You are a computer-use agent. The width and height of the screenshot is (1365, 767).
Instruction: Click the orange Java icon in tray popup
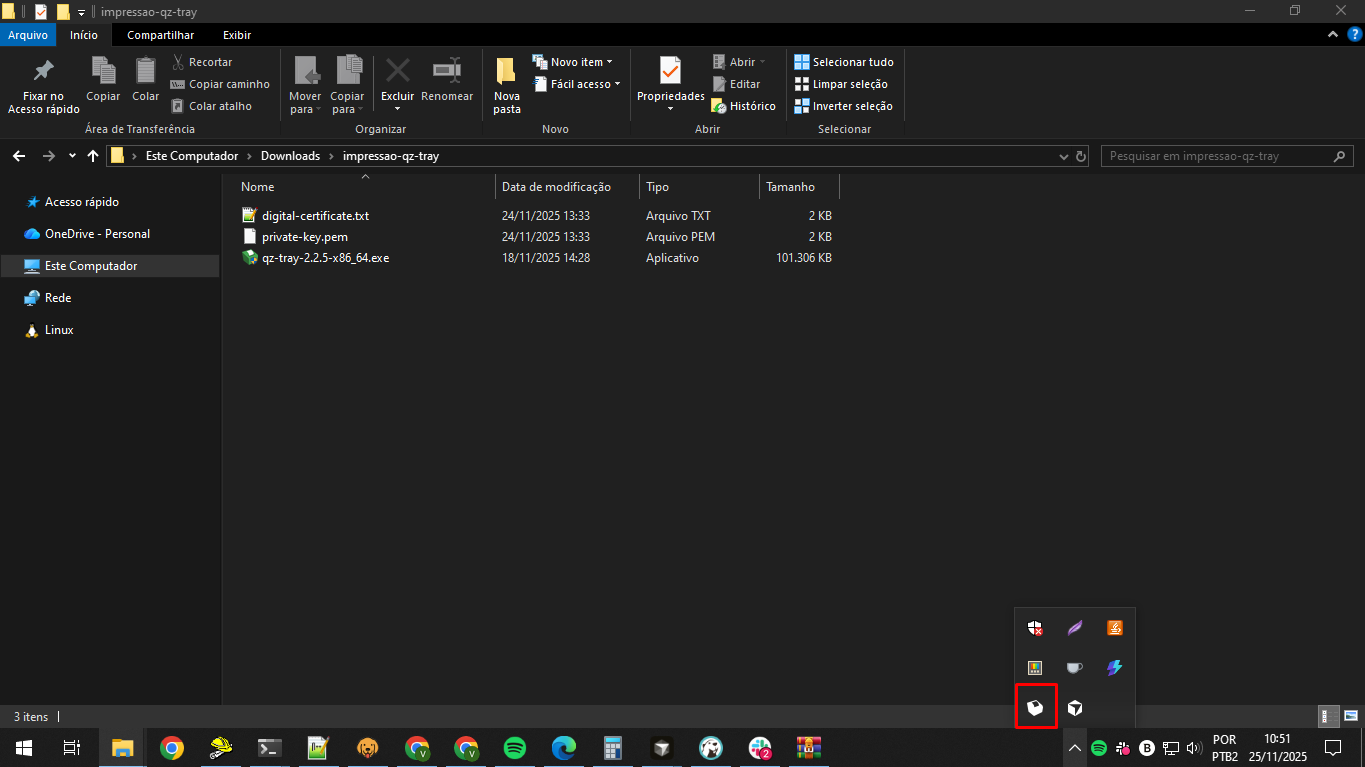1114,628
